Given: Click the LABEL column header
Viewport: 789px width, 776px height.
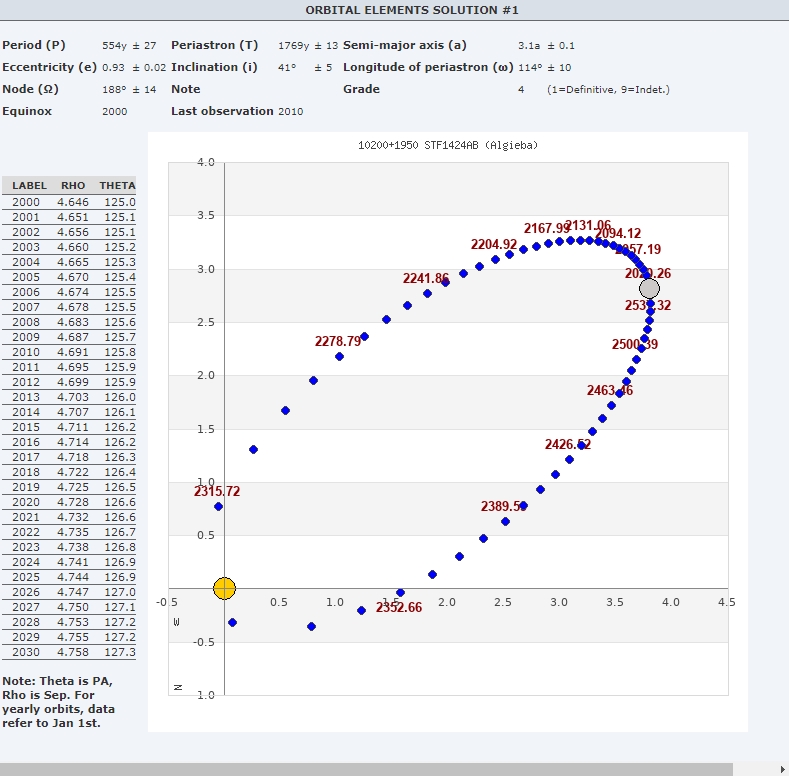Looking at the screenshot, I should tap(30, 186).
